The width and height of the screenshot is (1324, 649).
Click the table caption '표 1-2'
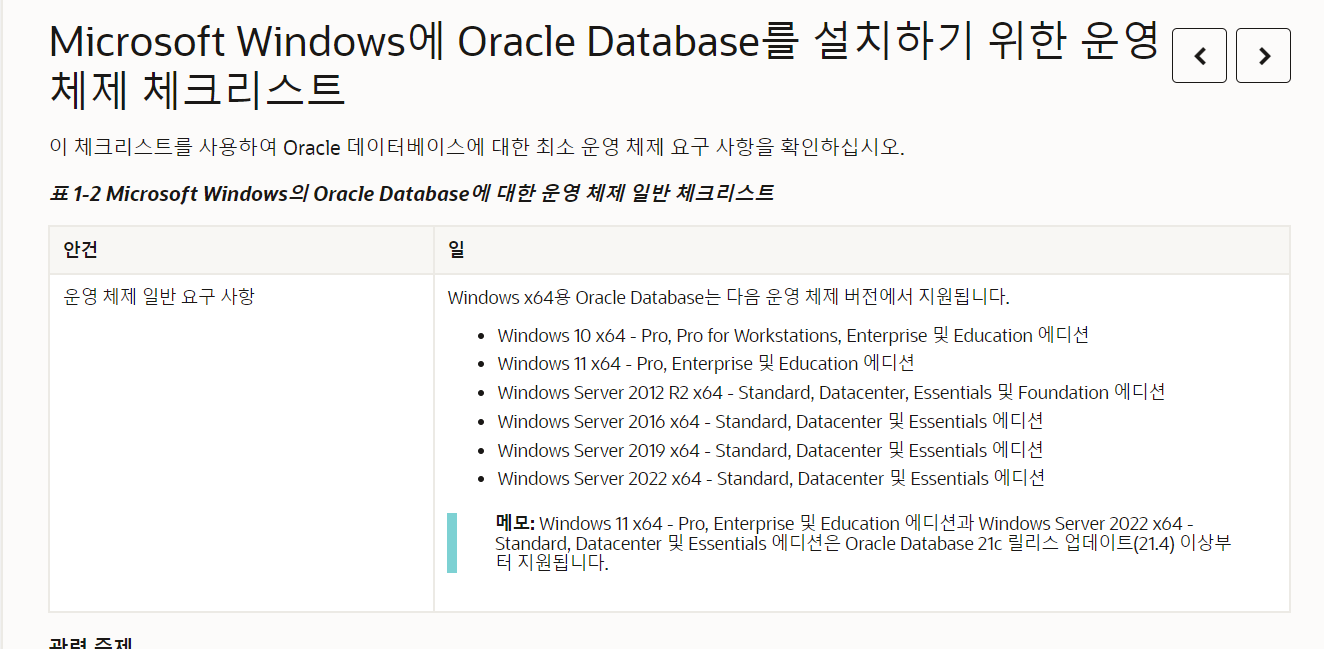[x=412, y=193]
